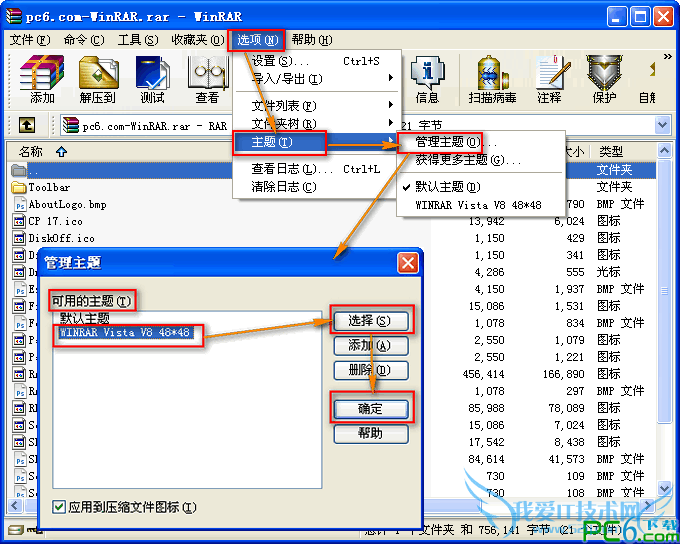Choose 获得更多主题 submenu entry

click(481, 160)
